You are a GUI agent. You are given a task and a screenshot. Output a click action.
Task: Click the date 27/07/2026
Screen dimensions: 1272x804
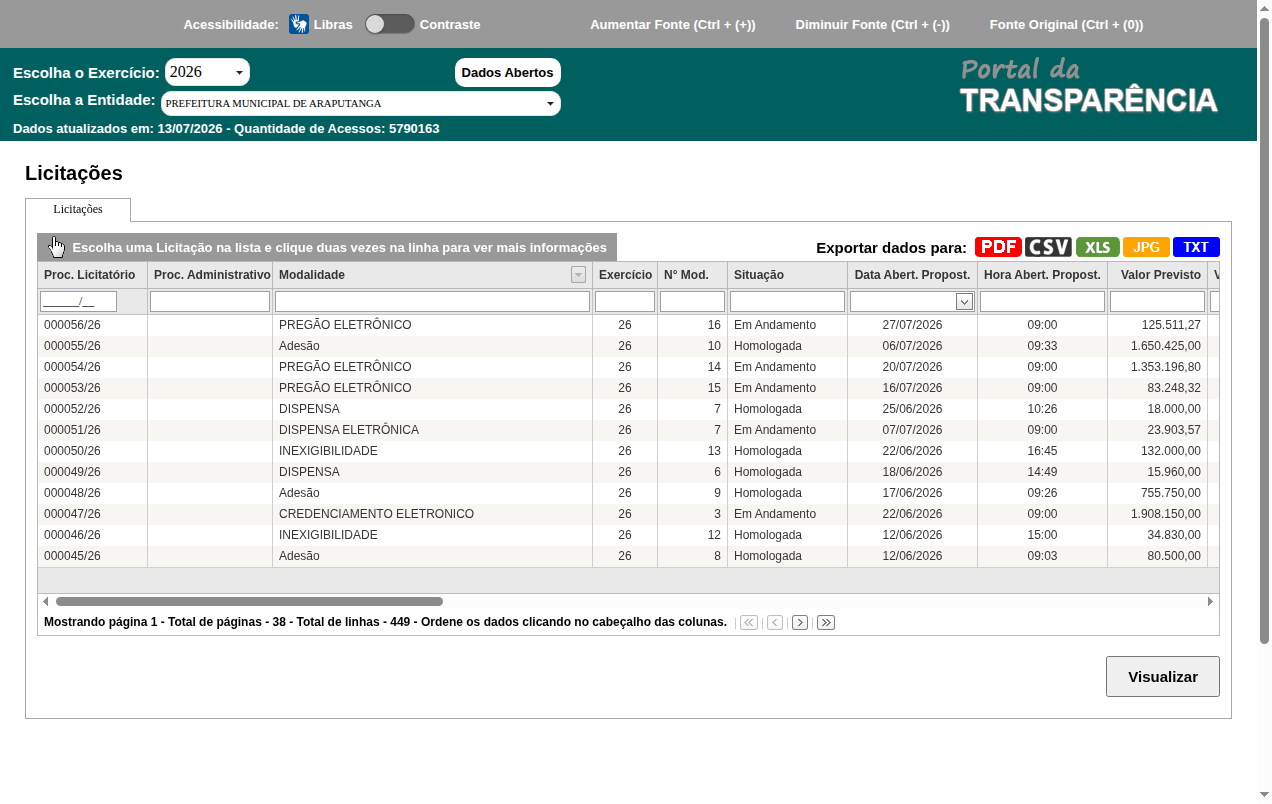(912, 325)
